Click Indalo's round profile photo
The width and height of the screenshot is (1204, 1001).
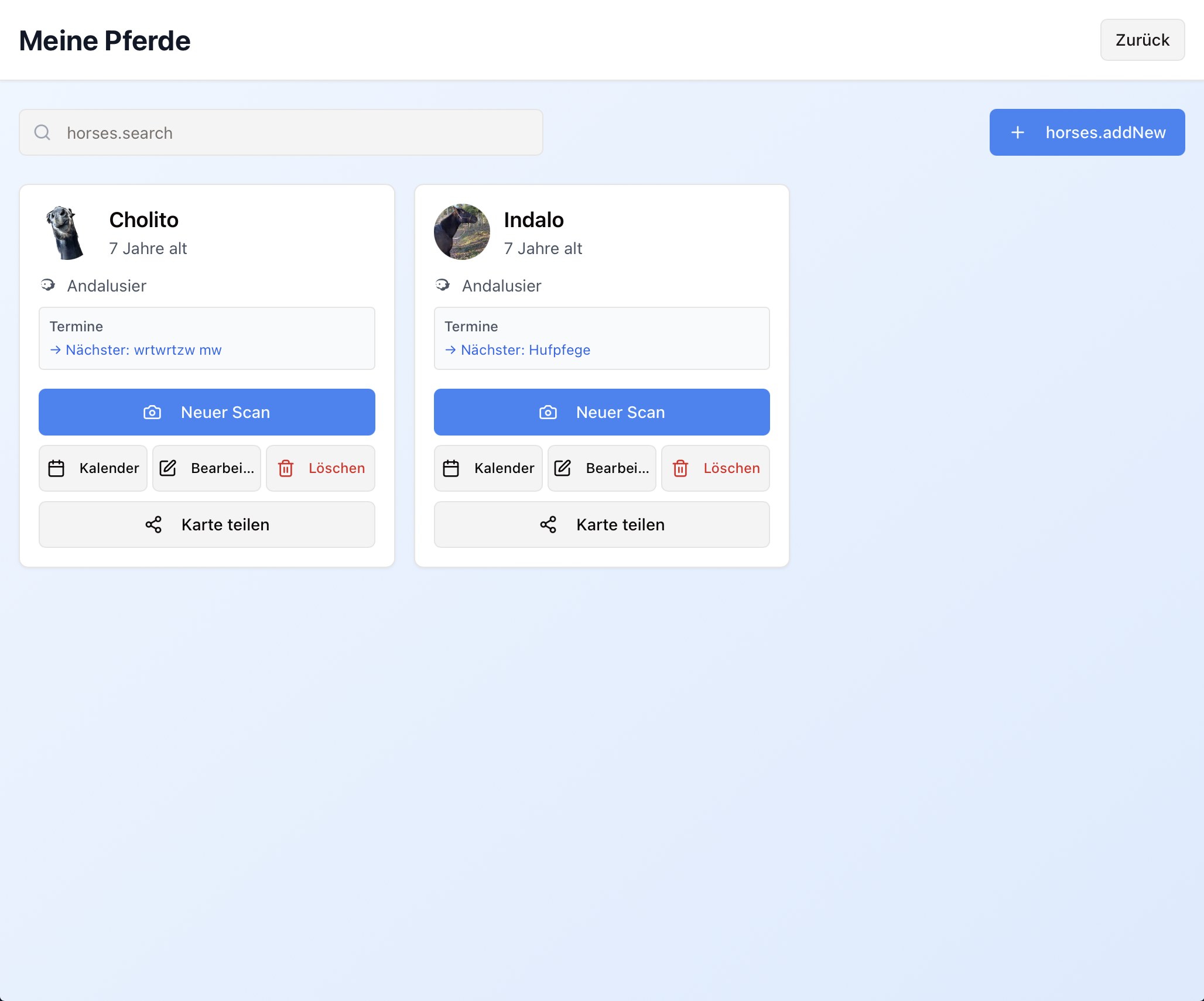coord(462,232)
